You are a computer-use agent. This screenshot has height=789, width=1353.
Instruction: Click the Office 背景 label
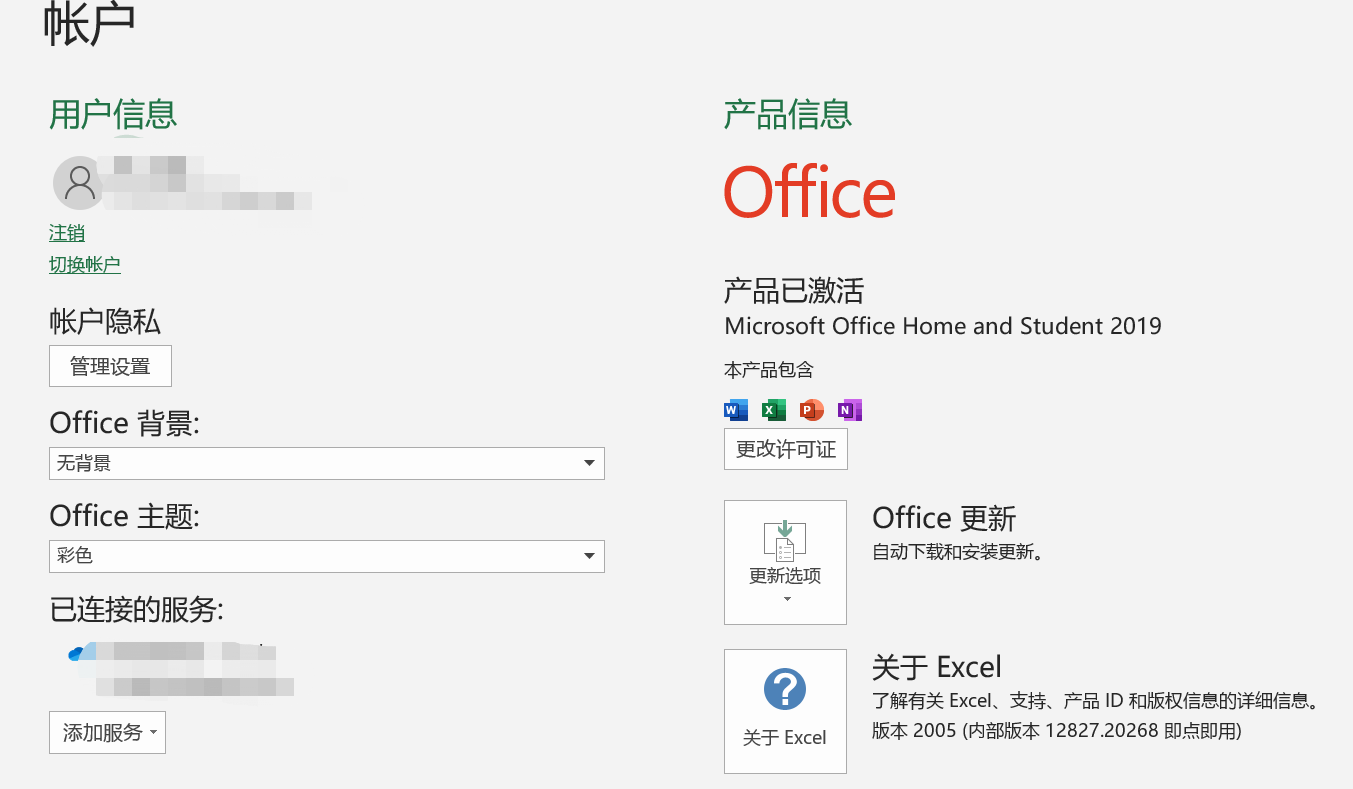pyautogui.click(x=124, y=424)
